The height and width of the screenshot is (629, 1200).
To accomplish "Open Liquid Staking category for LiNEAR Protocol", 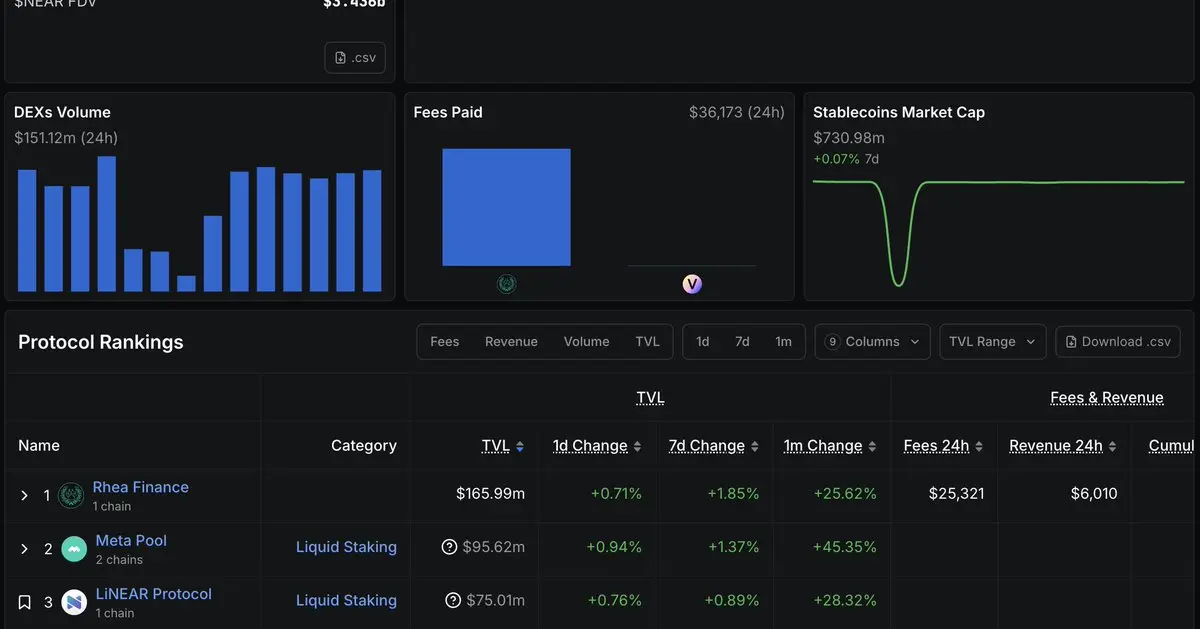I will [346, 600].
